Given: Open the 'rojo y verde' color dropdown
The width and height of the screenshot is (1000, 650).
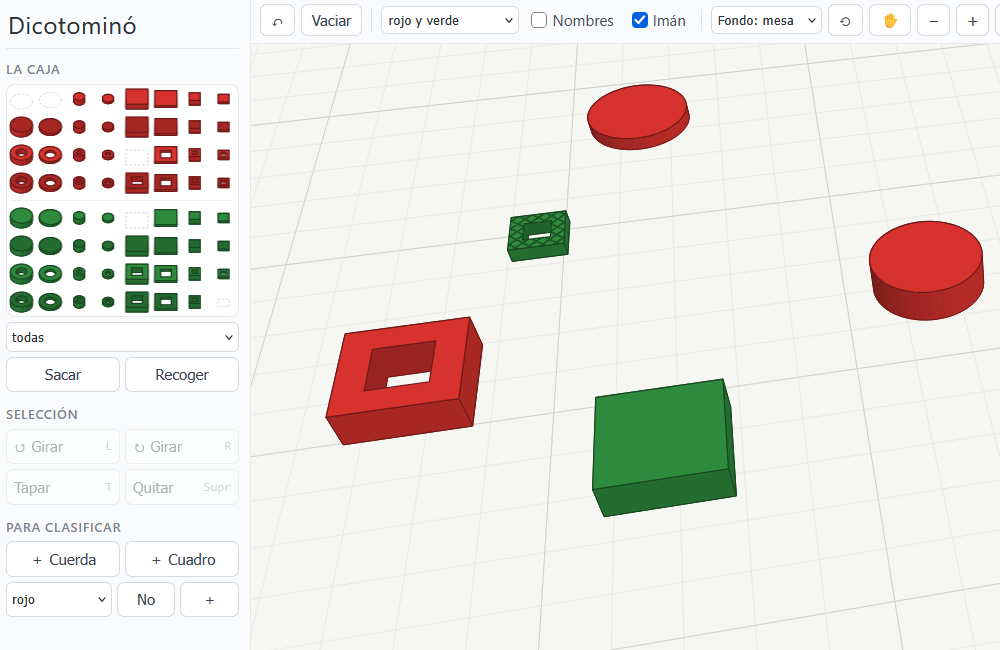Looking at the screenshot, I should click(x=450, y=20).
